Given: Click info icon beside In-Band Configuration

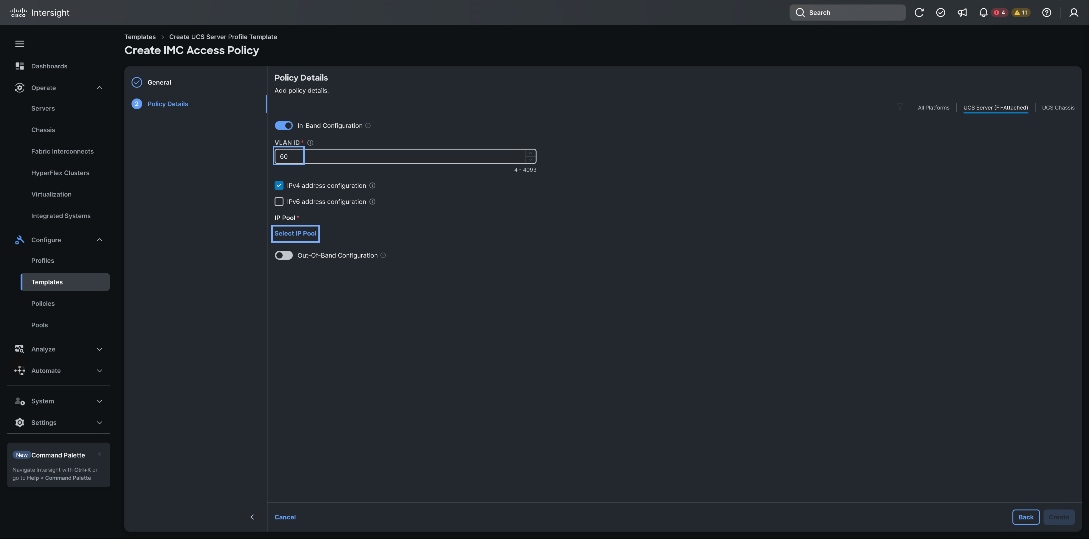Looking at the screenshot, I should click(368, 126).
